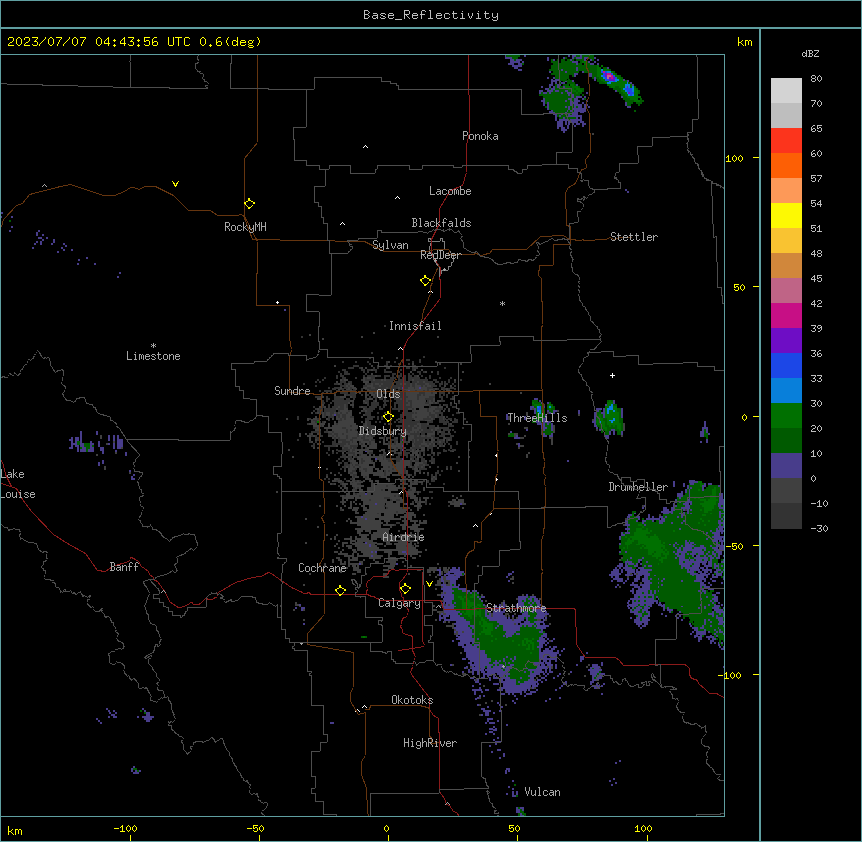This screenshot has height=842, width=862.
Task: Click the magenta 42 dBZ legend swatch
Action: (786, 315)
